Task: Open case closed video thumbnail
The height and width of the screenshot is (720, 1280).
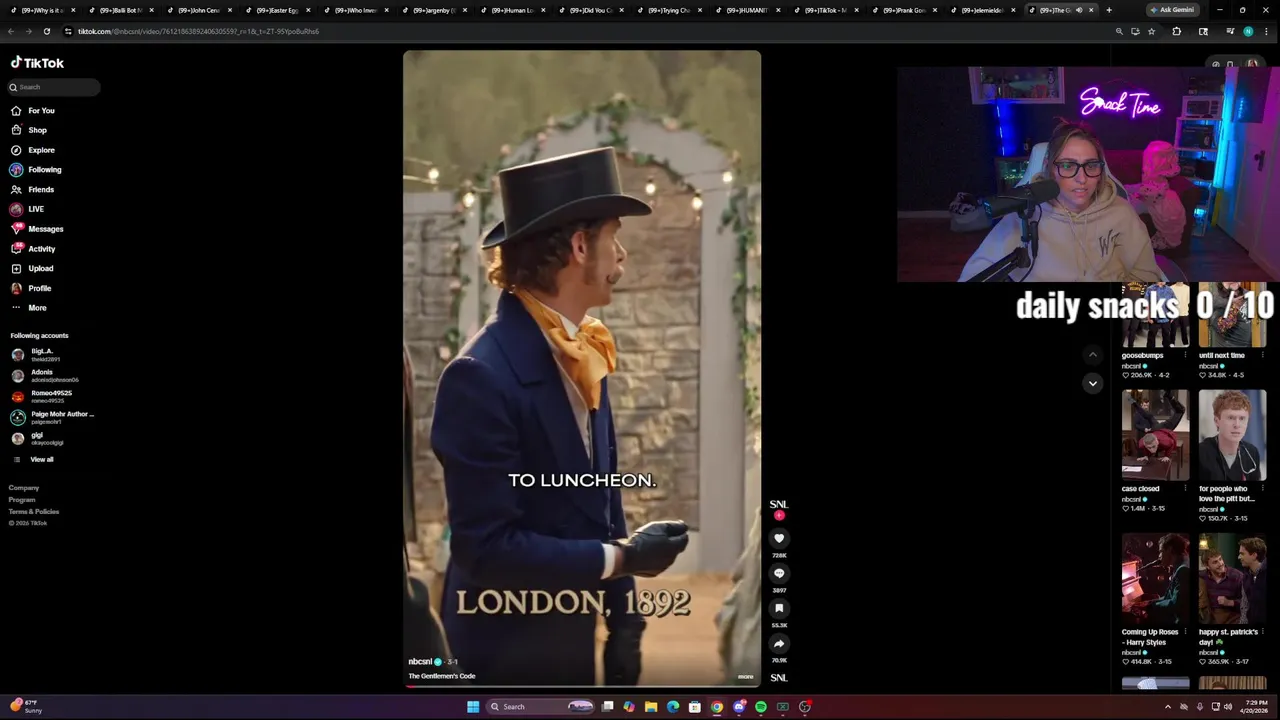Action: click(1155, 435)
